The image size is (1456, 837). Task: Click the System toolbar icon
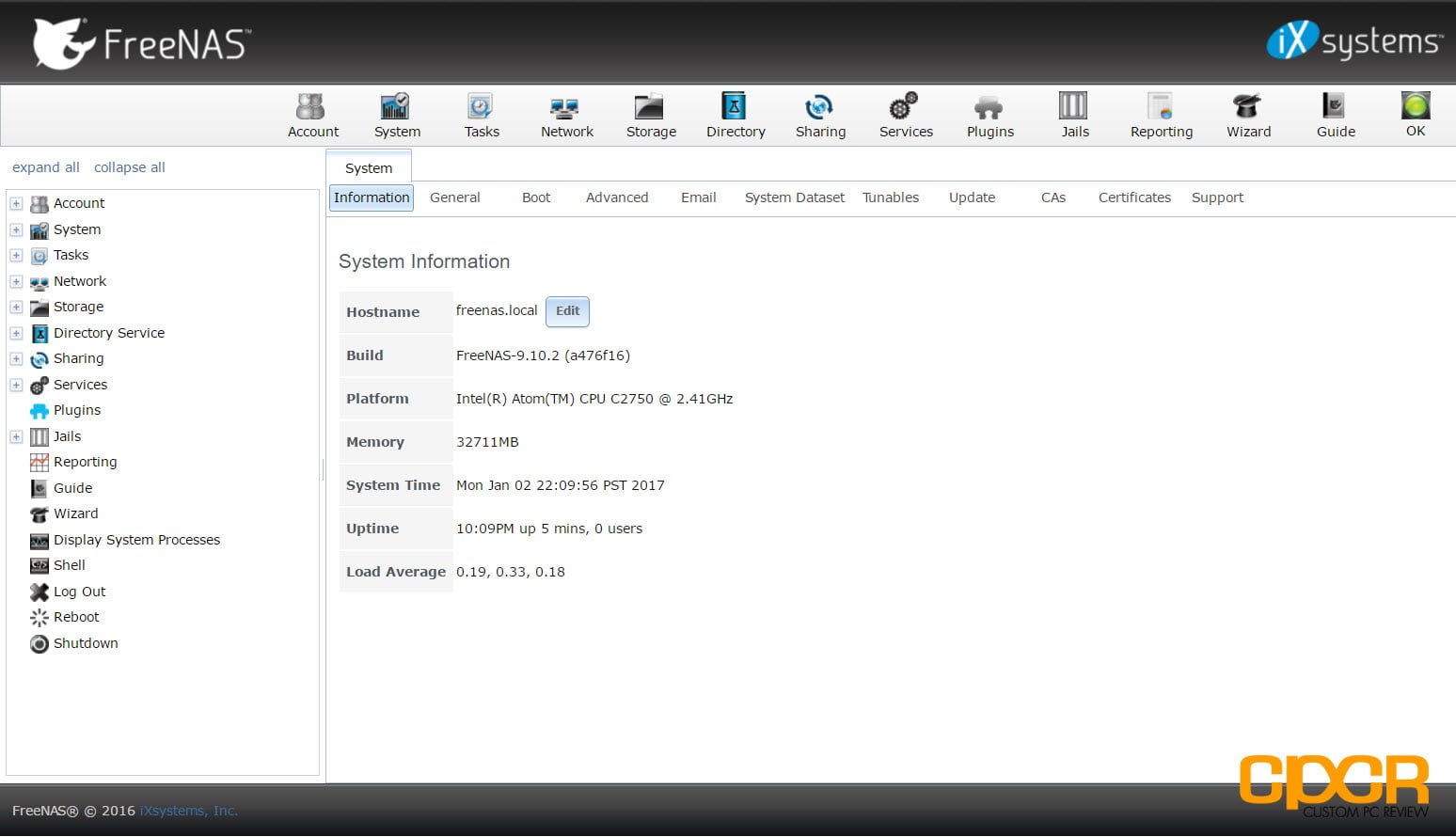(397, 116)
